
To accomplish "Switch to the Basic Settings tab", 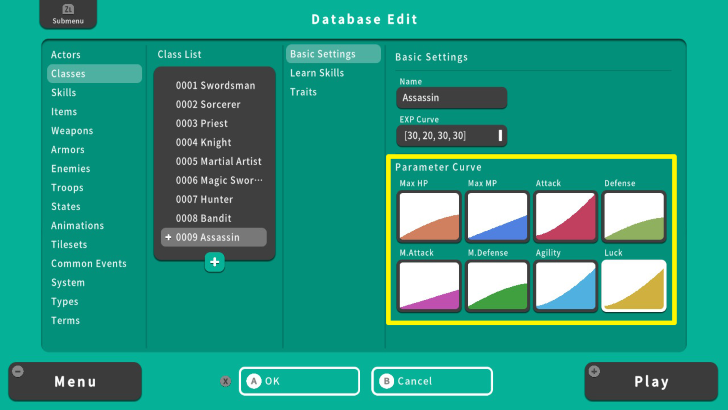I will [x=333, y=54].
